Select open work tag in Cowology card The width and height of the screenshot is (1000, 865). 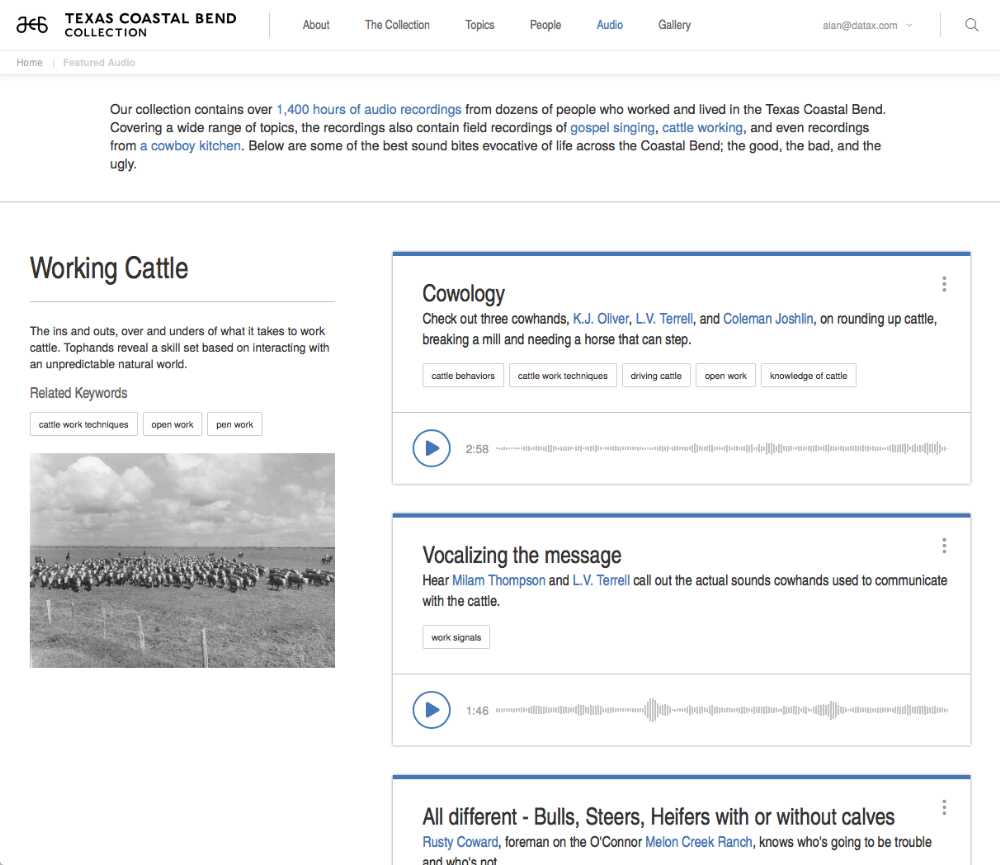coord(725,376)
